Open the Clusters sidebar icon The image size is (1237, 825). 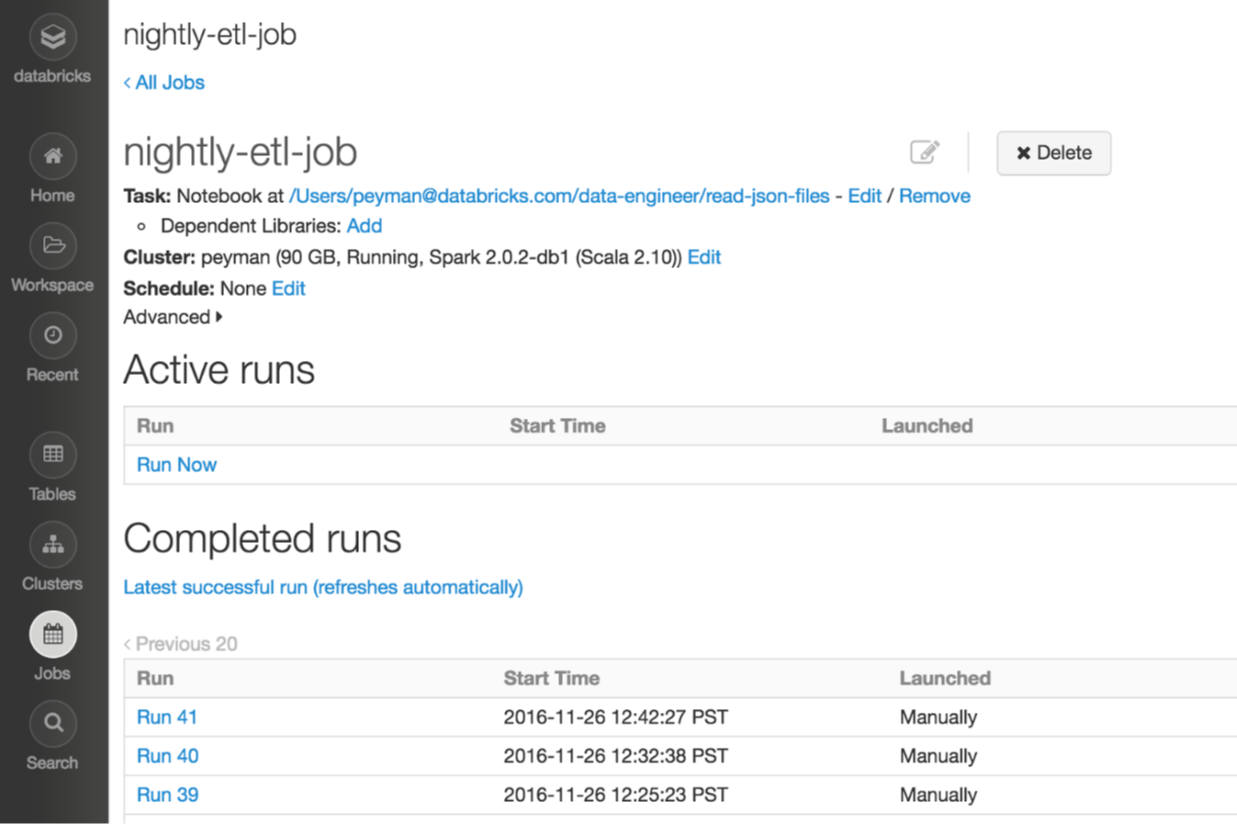pyautogui.click(x=53, y=545)
